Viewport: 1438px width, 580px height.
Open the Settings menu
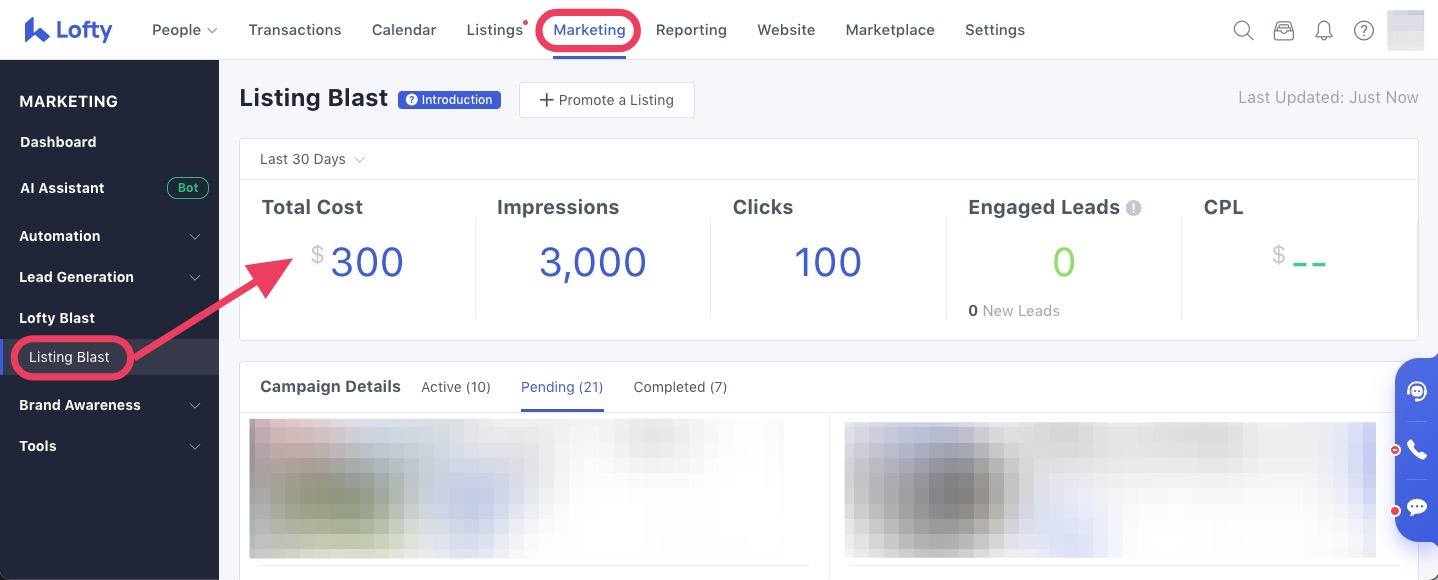(x=995, y=30)
